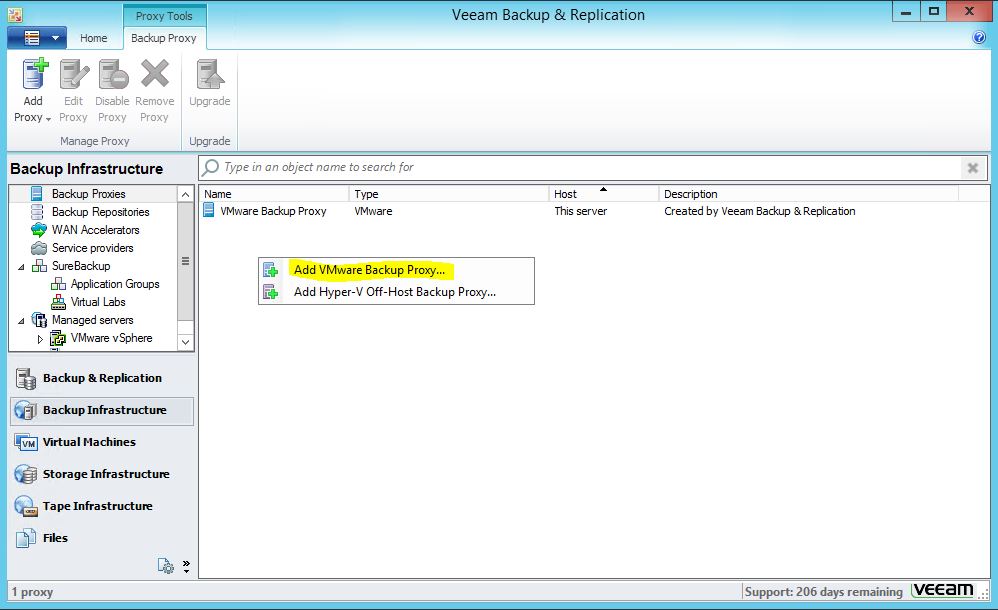998x610 pixels.
Task: Click the Backup Proxies tree icon
Action: [37, 194]
